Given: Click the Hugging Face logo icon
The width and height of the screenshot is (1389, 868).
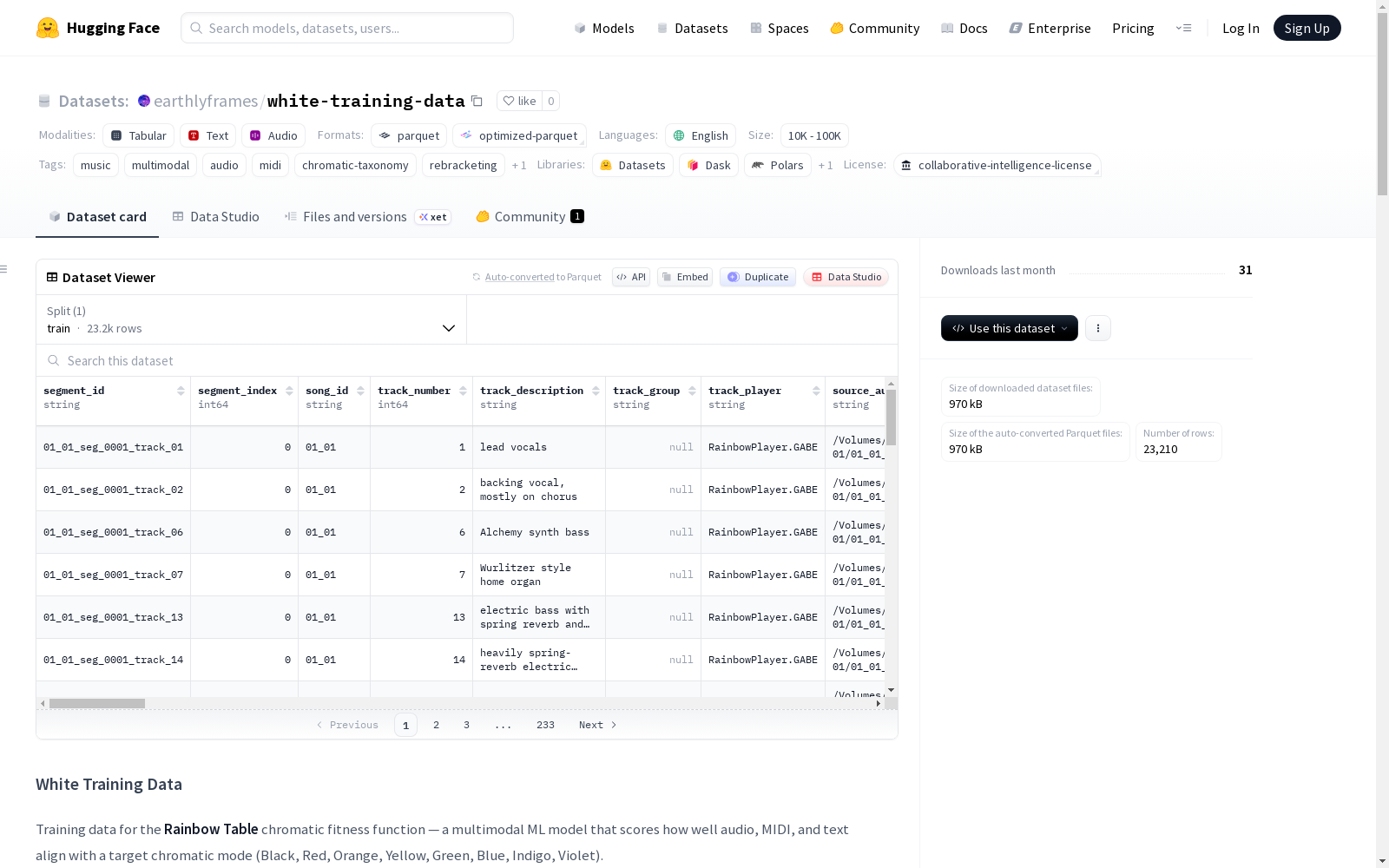Looking at the screenshot, I should point(48,28).
